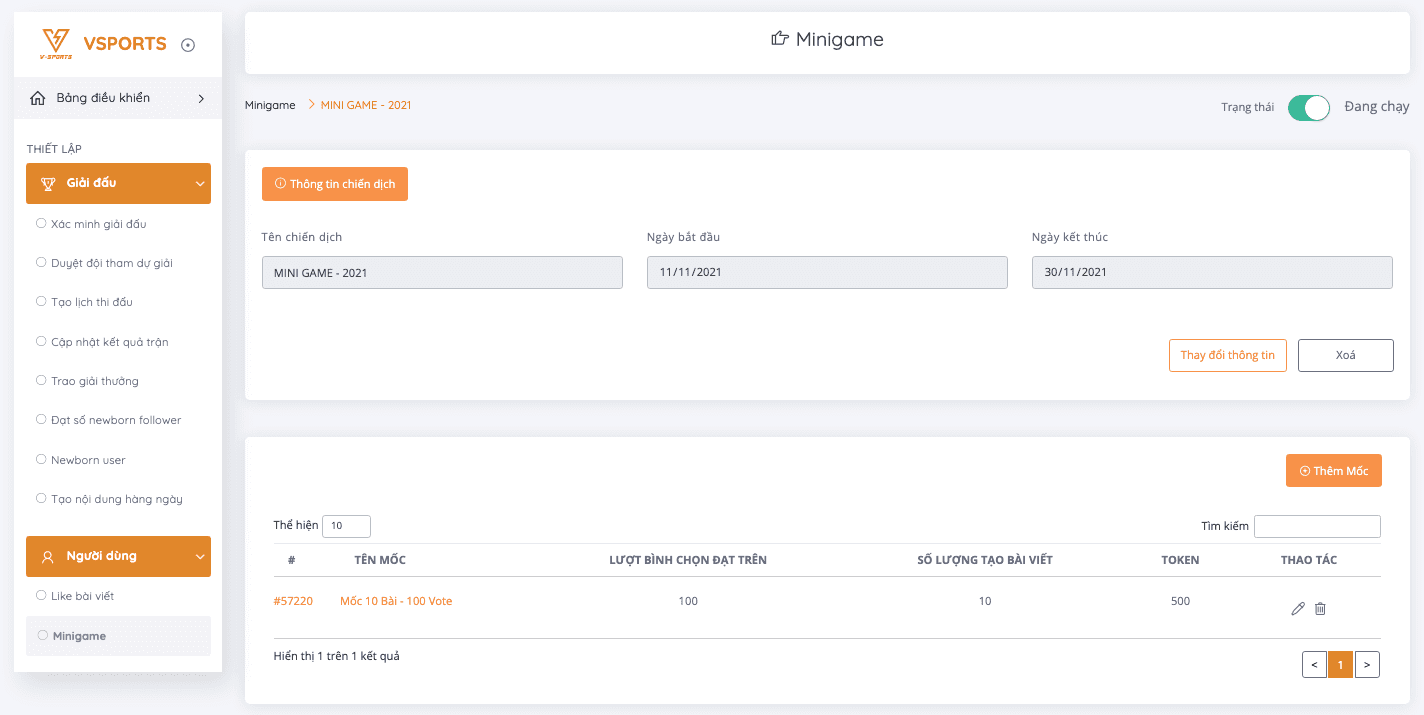This screenshot has height=715, width=1424.
Task: Open the dashboard via the home icon
Action: (39, 98)
